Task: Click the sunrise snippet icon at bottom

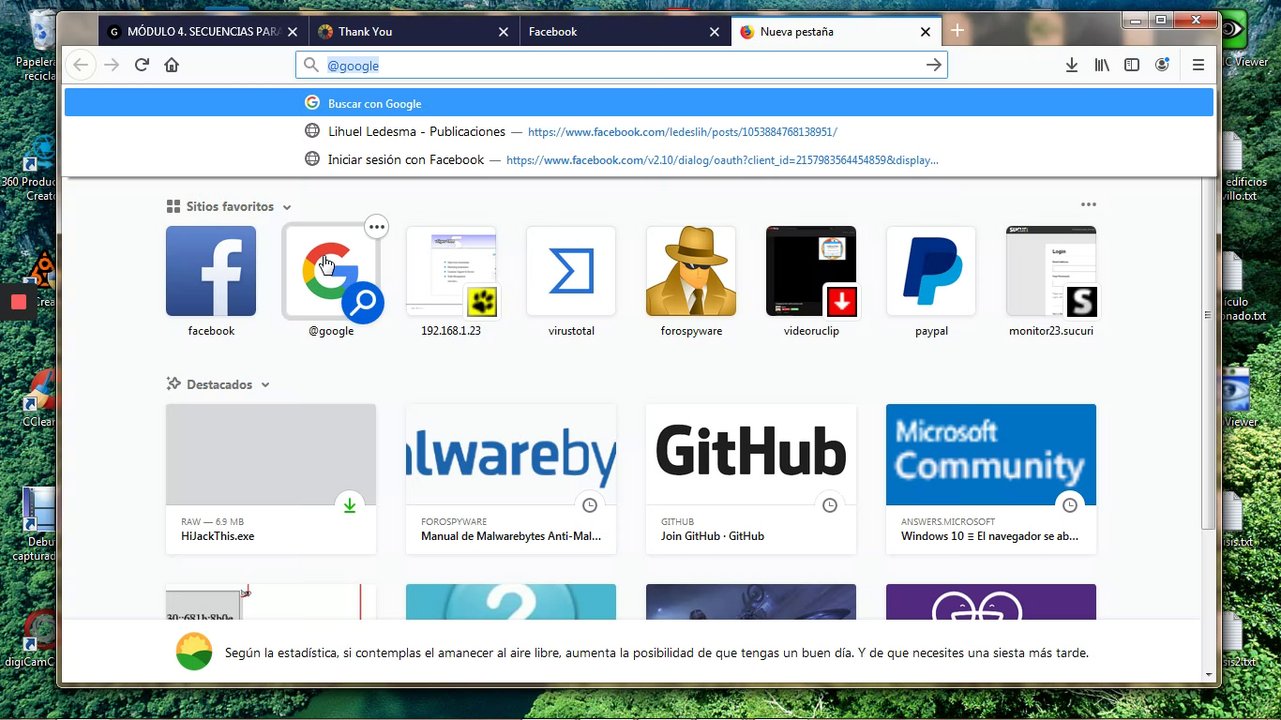Action: (x=194, y=652)
